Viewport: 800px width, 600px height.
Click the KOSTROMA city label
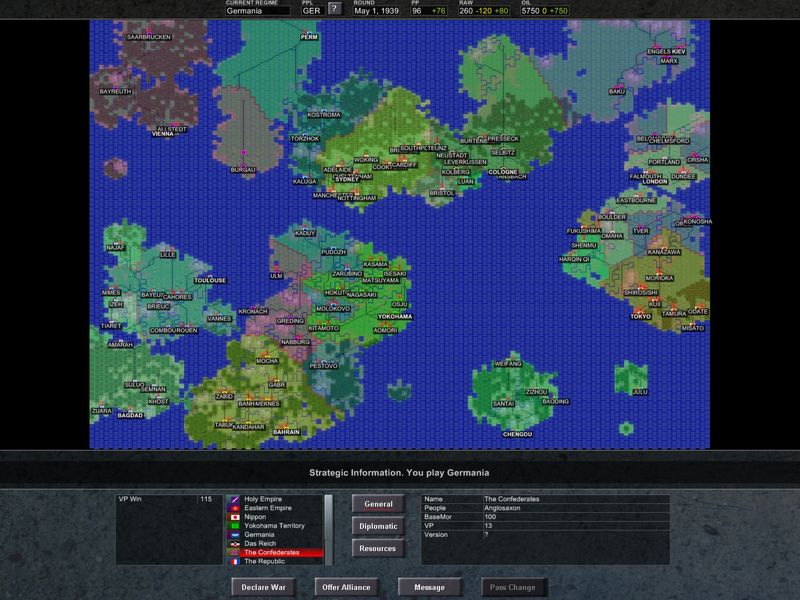pyautogui.click(x=324, y=115)
